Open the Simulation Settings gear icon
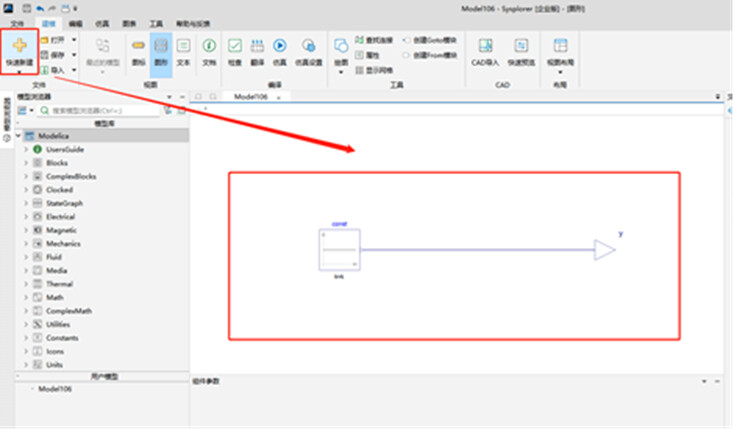Image resolution: width=734 pixels, height=430 pixels. coord(308,45)
